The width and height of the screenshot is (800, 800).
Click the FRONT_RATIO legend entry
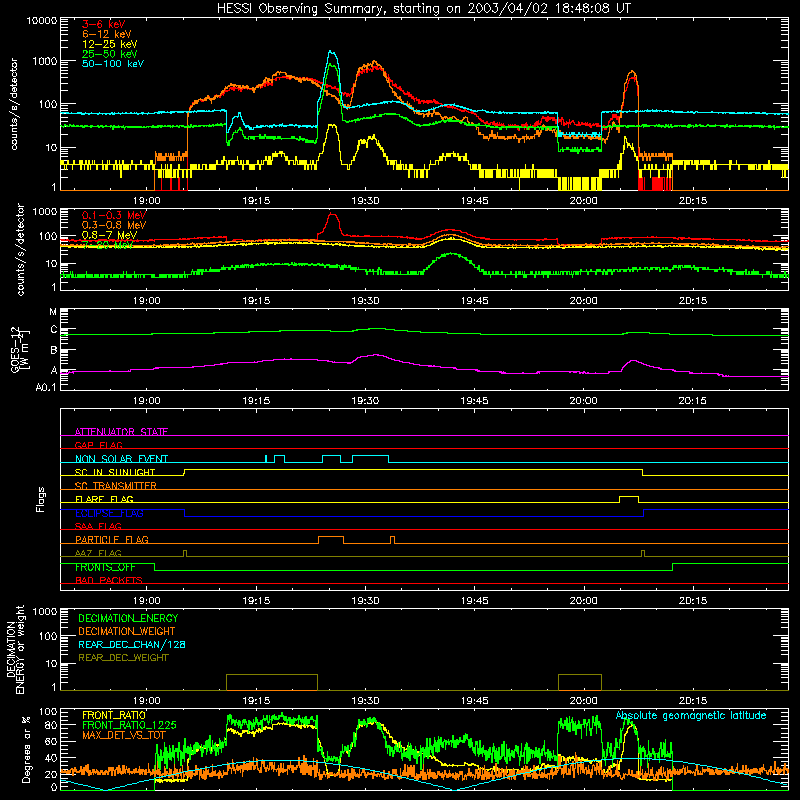[114, 715]
